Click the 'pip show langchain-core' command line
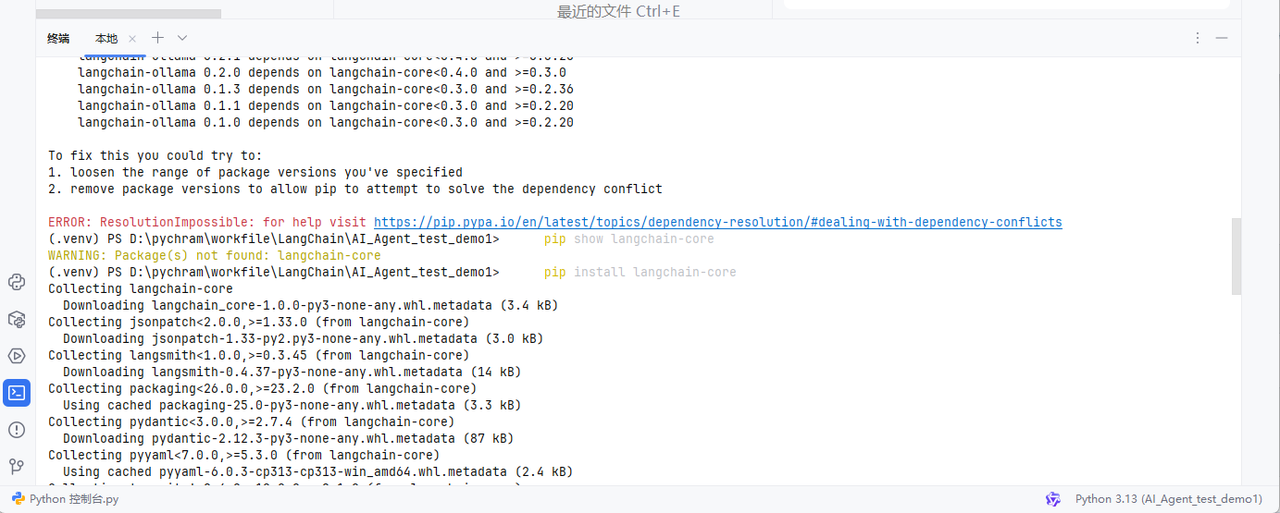This screenshot has width=1280, height=513. 629,239
